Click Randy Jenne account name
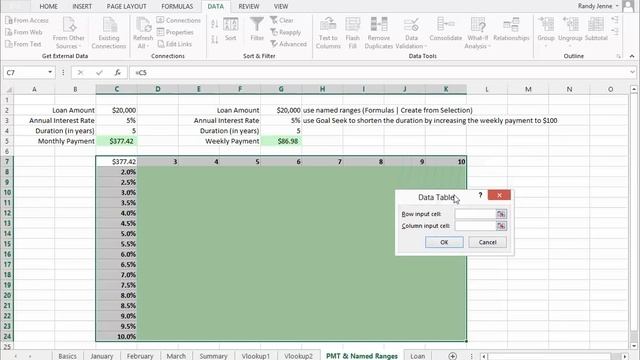 tap(595, 6)
